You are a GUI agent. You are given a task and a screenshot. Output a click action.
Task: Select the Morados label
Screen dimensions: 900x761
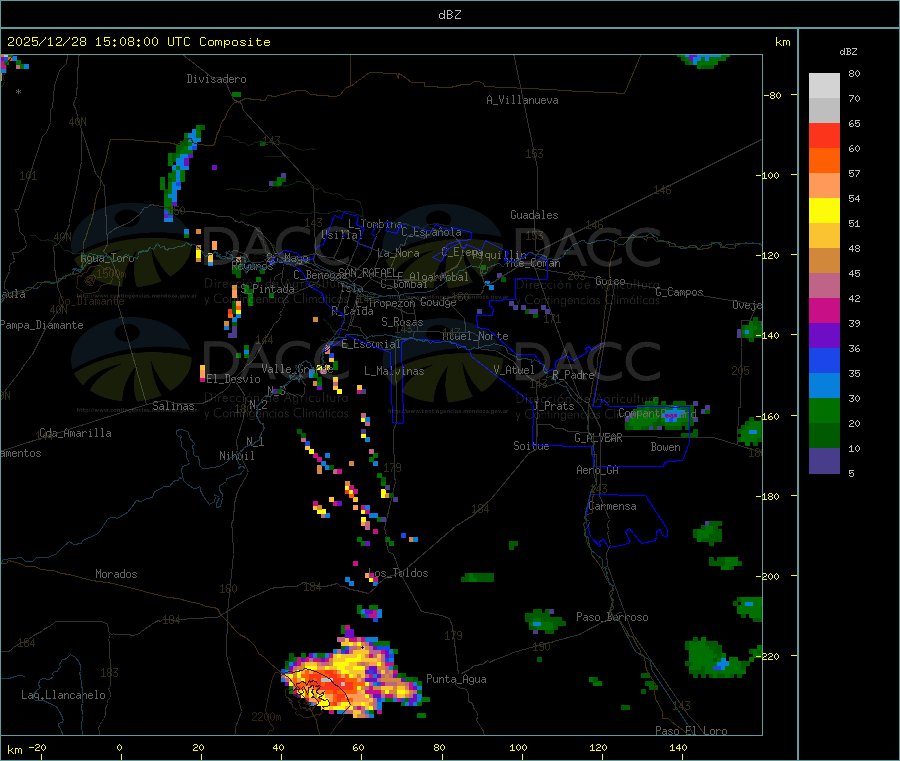[x=116, y=574]
